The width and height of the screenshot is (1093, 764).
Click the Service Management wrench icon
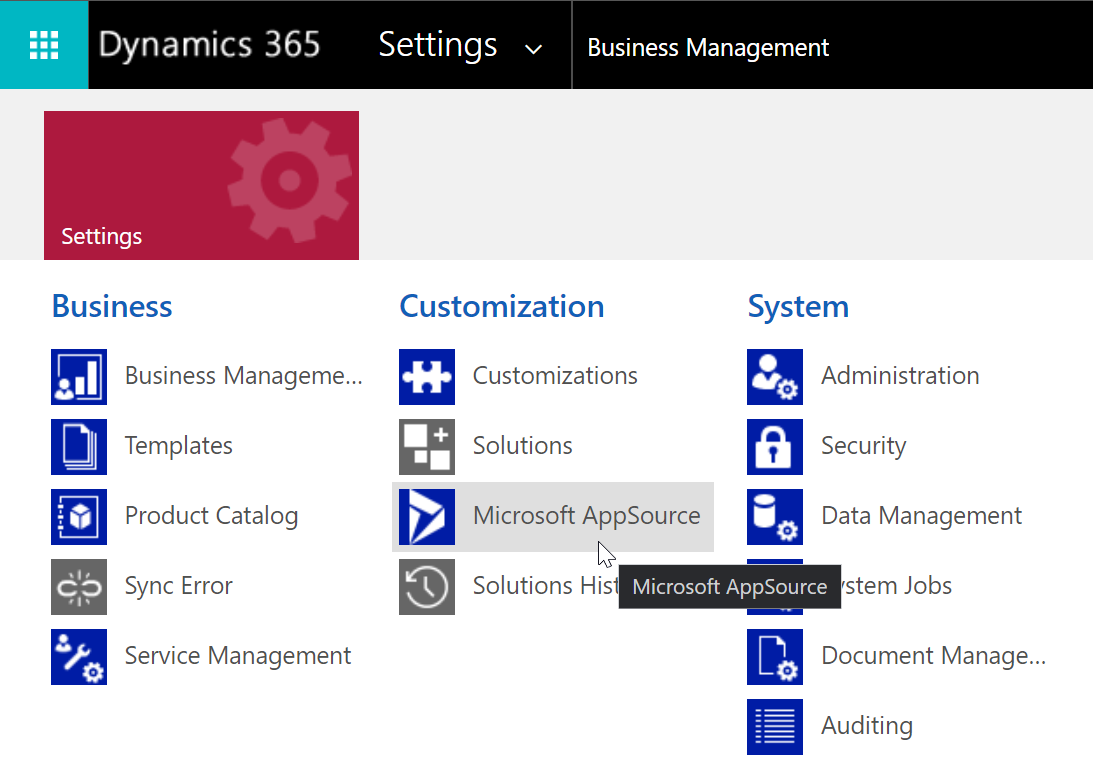(79, 657)
